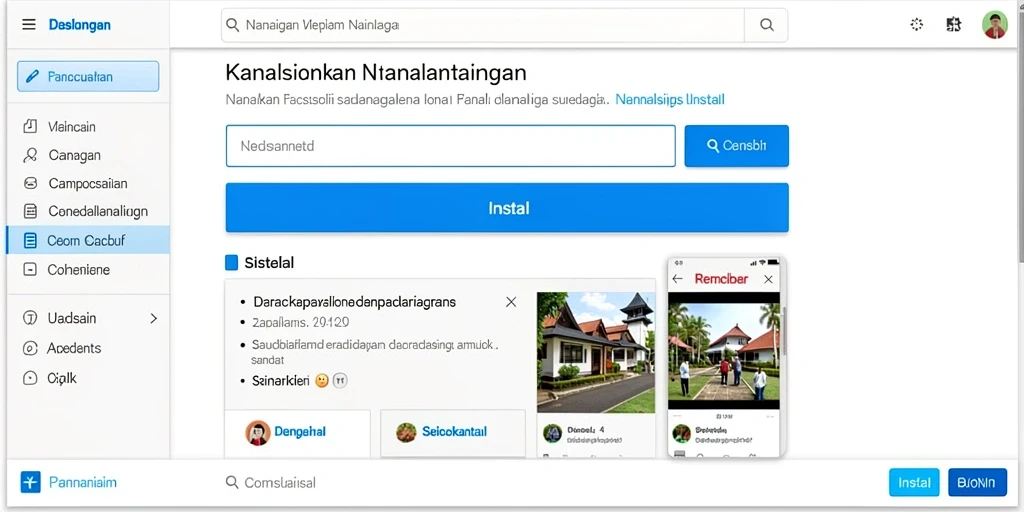This screenshot has width=1024, height=512.
Task: Click the Dengehal avatar icon
Action: tap(258, 432)
